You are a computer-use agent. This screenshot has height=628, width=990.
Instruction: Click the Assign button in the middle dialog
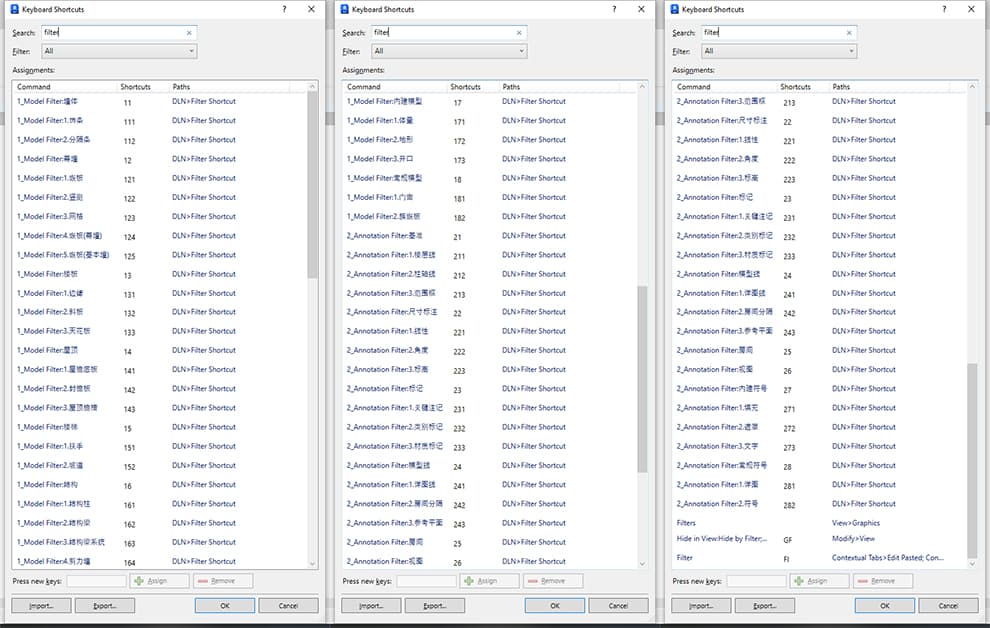(489, 581)
